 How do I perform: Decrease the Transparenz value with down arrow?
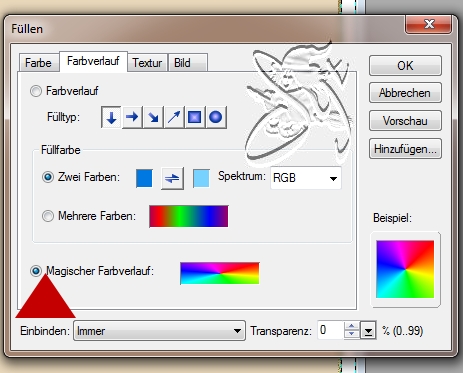pos(352,335)
